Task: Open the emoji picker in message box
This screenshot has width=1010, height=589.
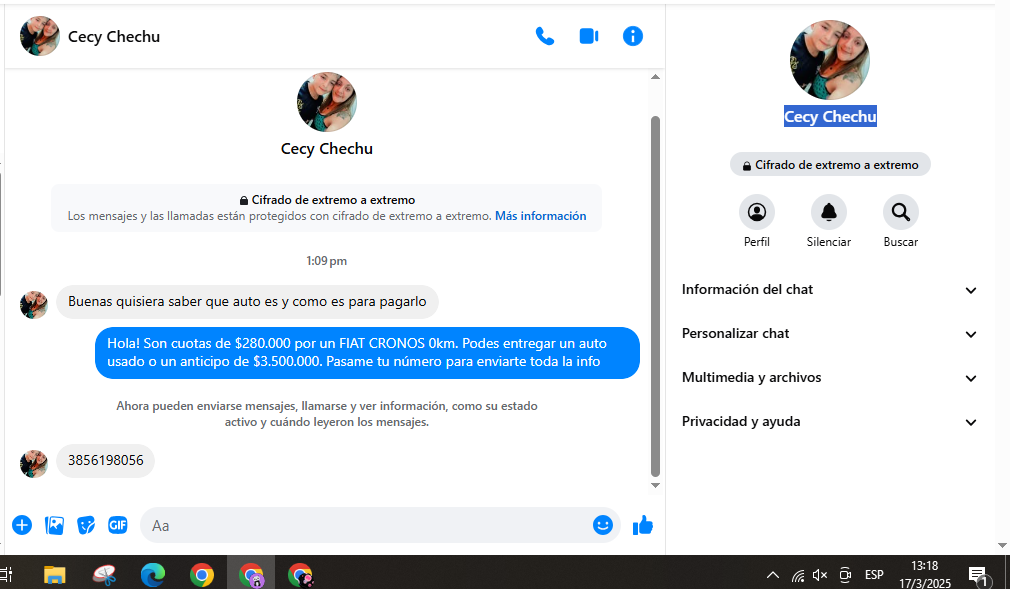Action: point(602,525)
